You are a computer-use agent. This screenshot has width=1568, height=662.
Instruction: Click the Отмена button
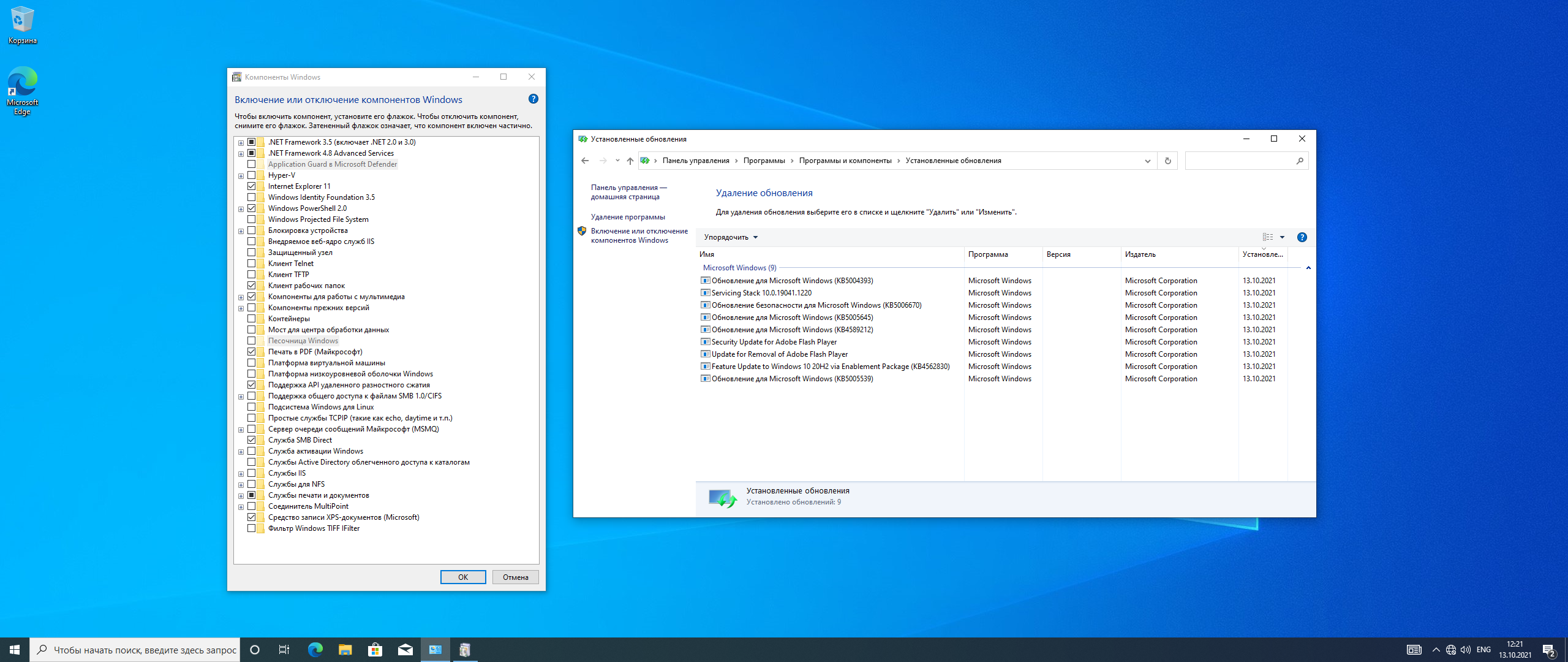coord(515,577)
